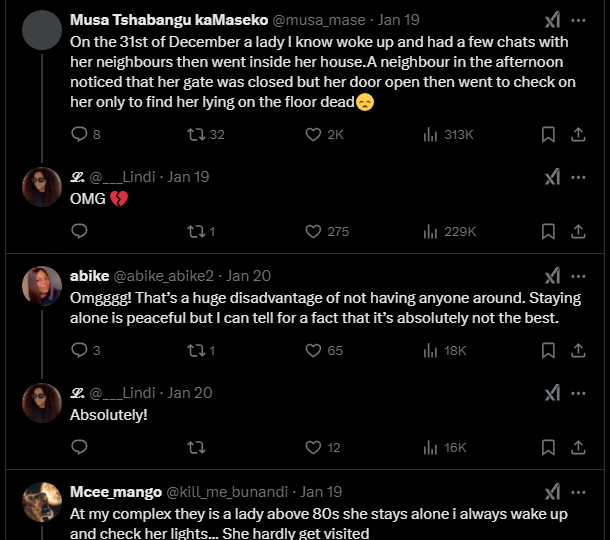Open more options on Musa's tweet
Viewport: 610px width, 540px height.
click(x=578, y=21)
